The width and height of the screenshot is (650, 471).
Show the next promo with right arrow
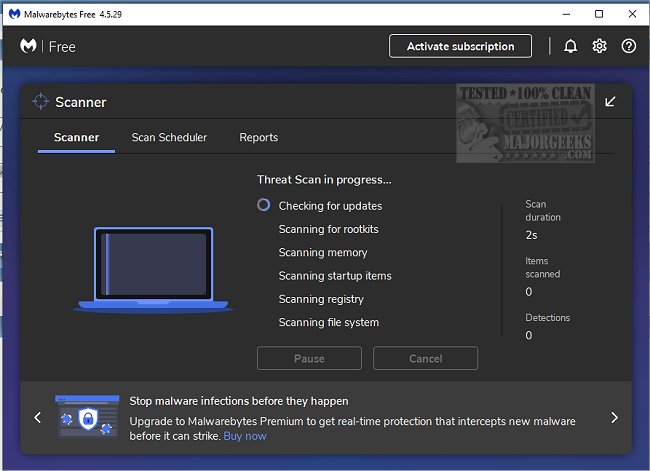pos(614,418)
